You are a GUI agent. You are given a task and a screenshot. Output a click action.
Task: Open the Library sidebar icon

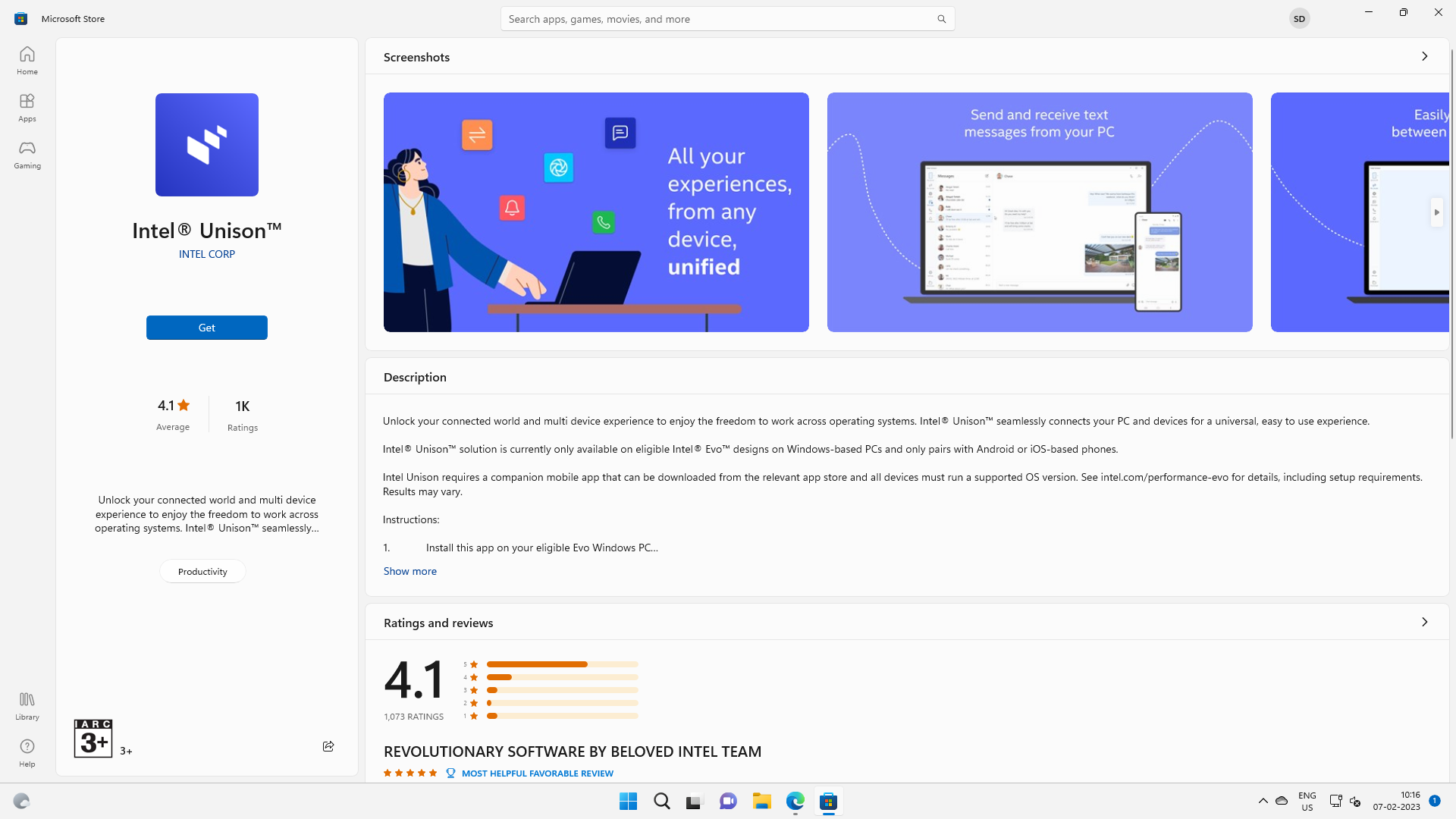click(x=27, y=705)
